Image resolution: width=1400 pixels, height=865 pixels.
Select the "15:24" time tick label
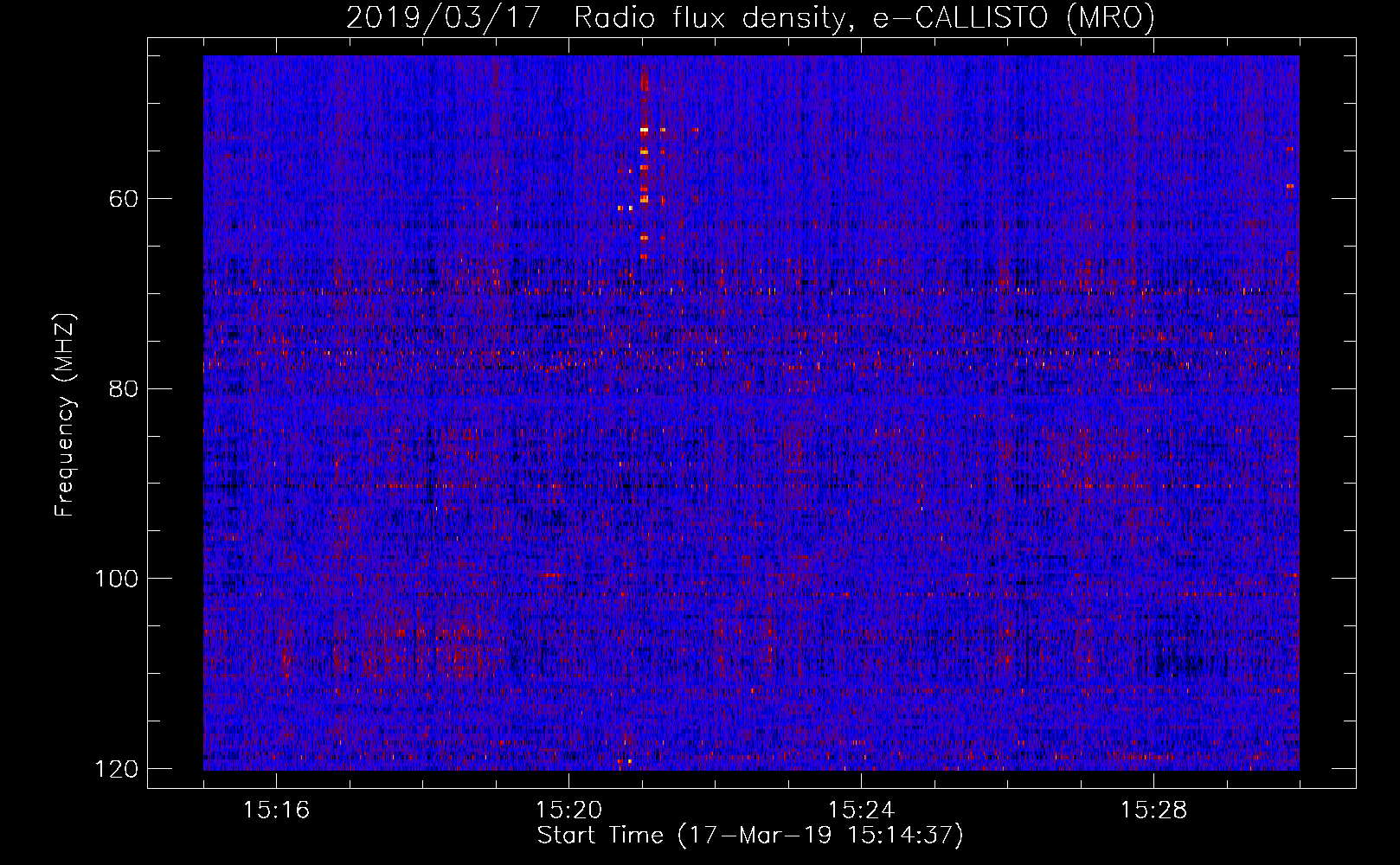click(861, 811)
